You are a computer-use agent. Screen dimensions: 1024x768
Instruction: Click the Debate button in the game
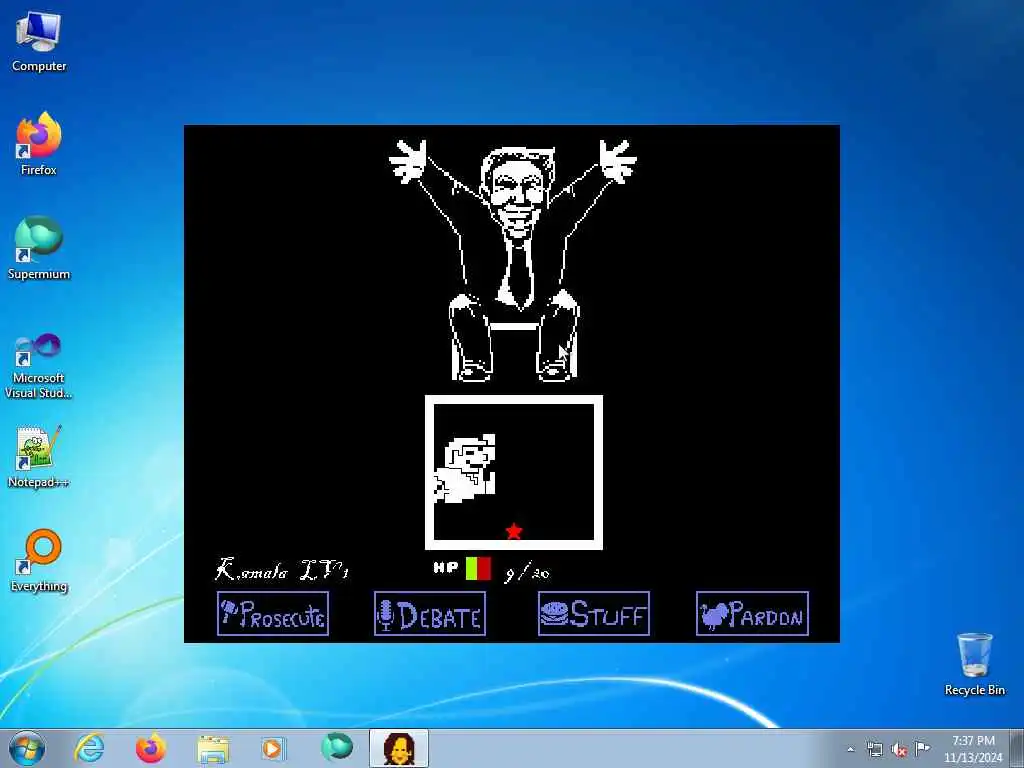430,613
